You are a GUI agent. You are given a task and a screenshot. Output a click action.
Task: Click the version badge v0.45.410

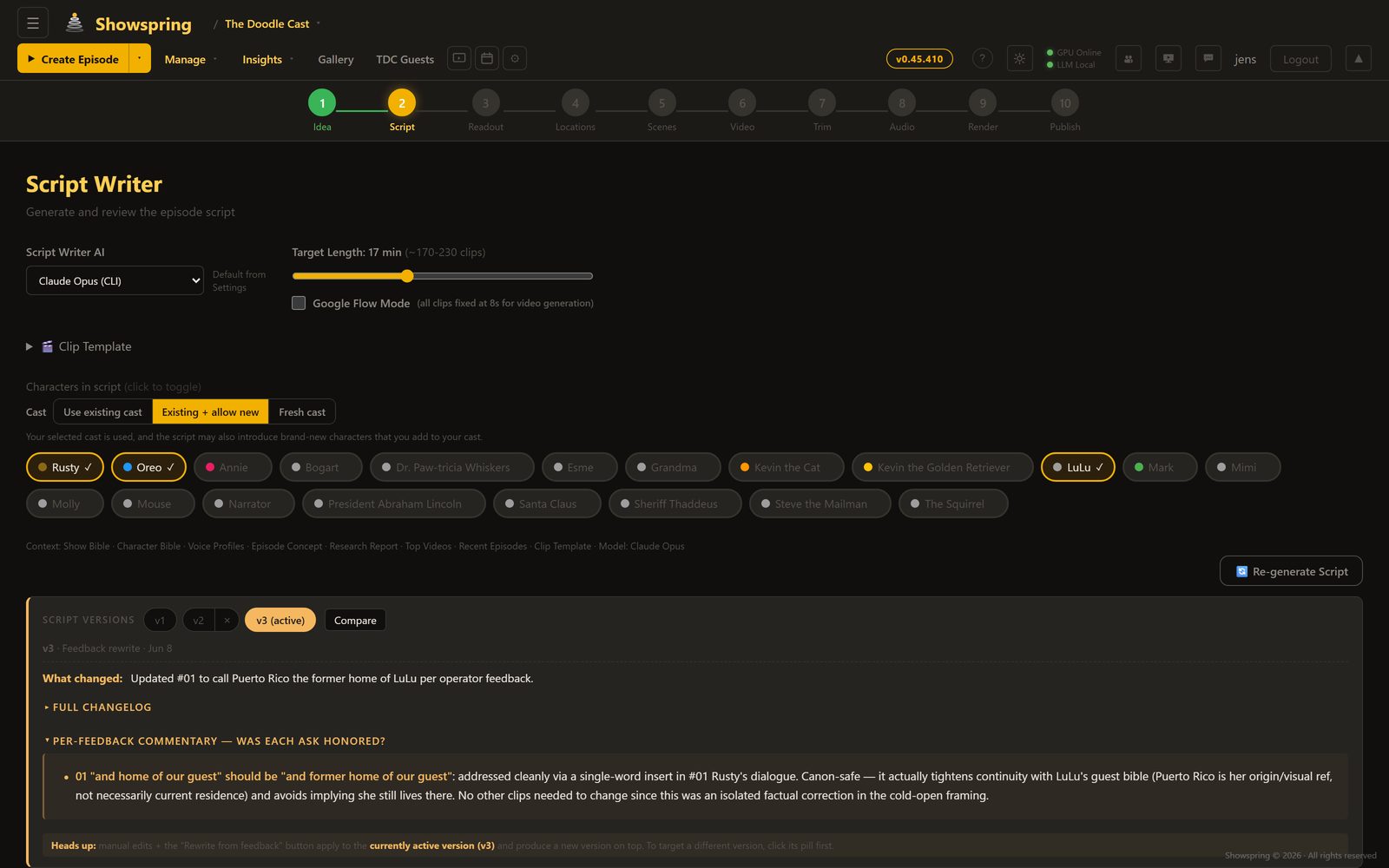(919, 59)
